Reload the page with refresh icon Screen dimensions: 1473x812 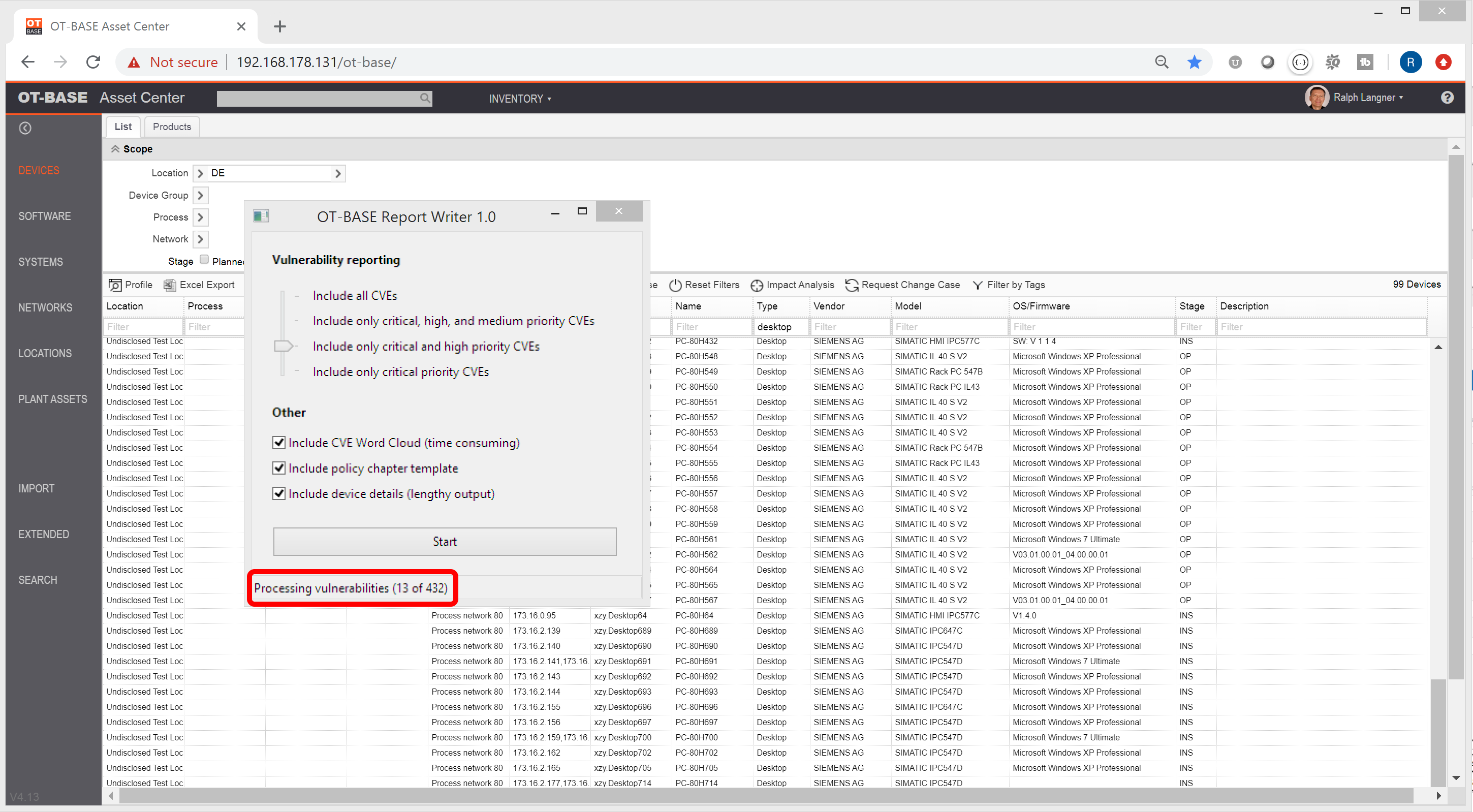[x=92, y=62]
